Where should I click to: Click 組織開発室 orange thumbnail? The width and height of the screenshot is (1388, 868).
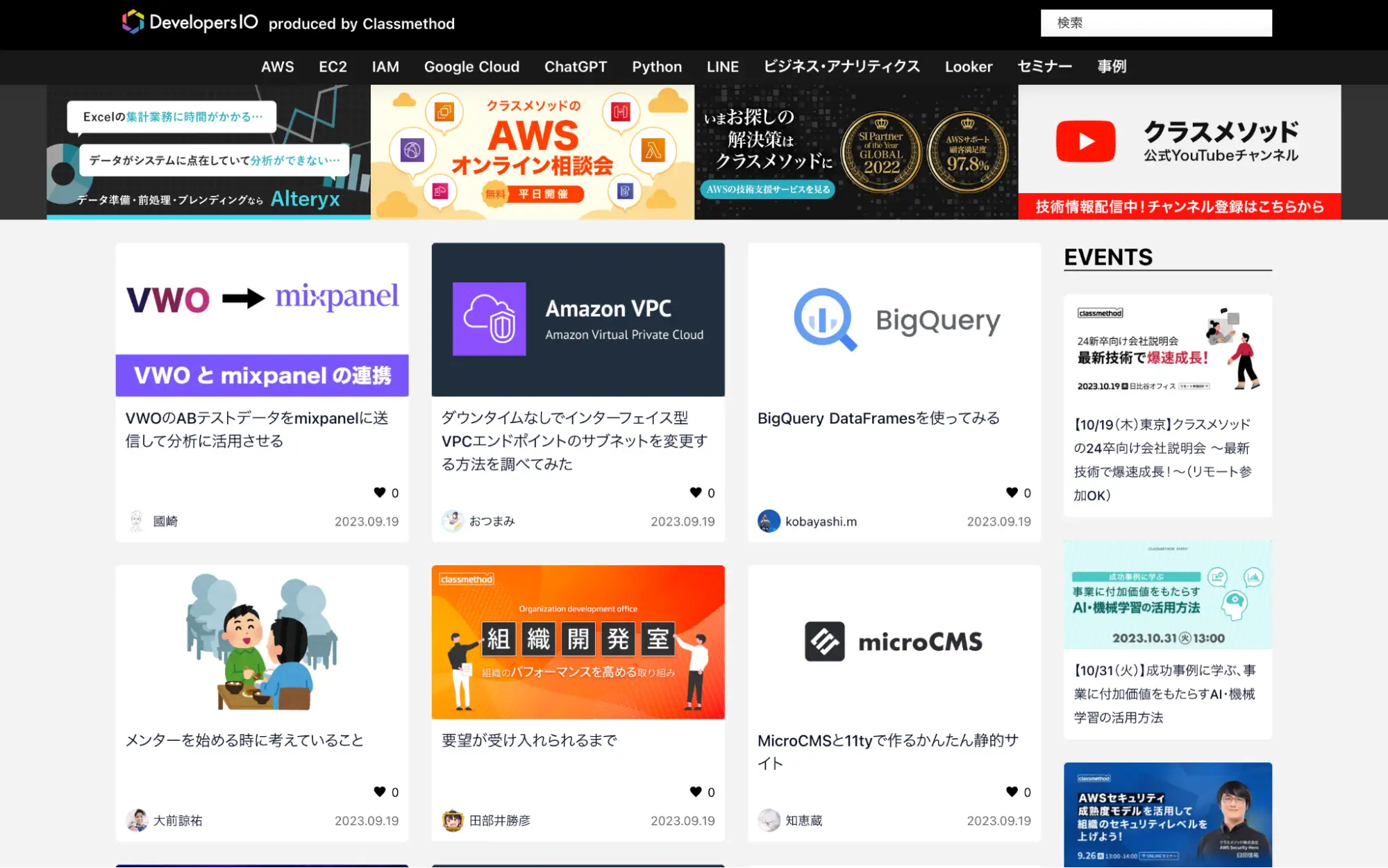(x=578, y=642)
